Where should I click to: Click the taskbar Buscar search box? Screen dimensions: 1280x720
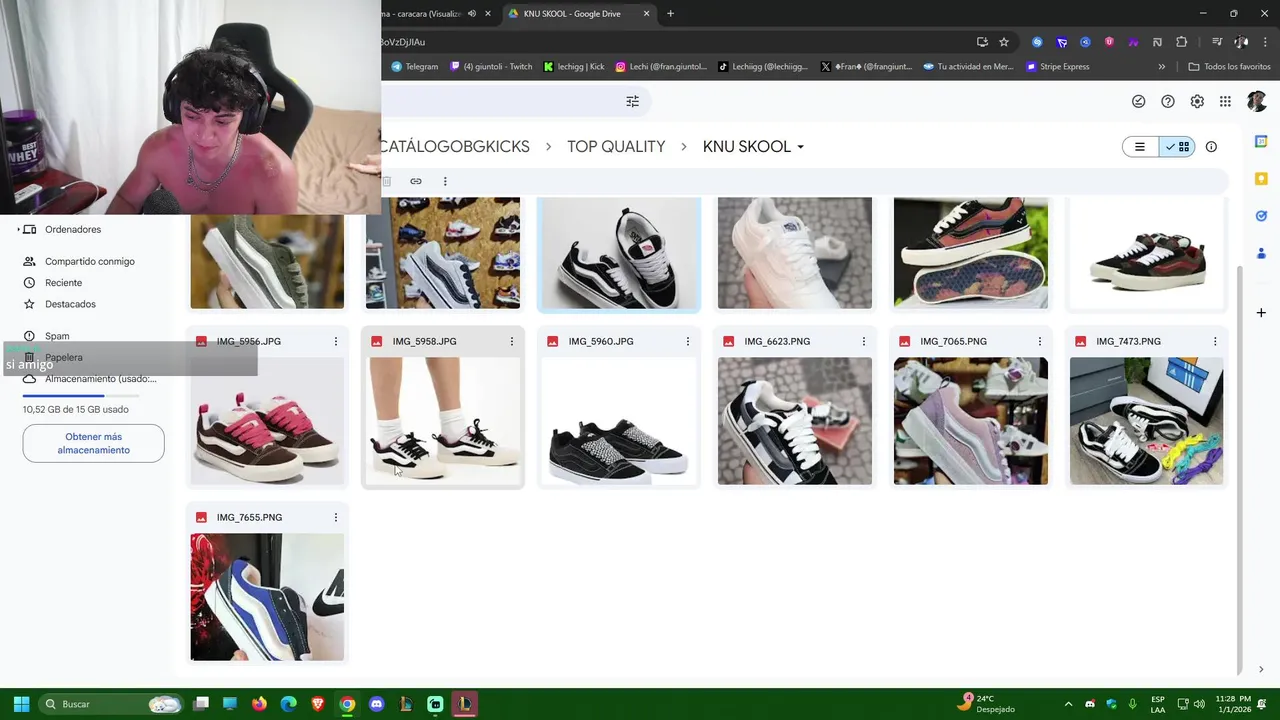[113, 704]
